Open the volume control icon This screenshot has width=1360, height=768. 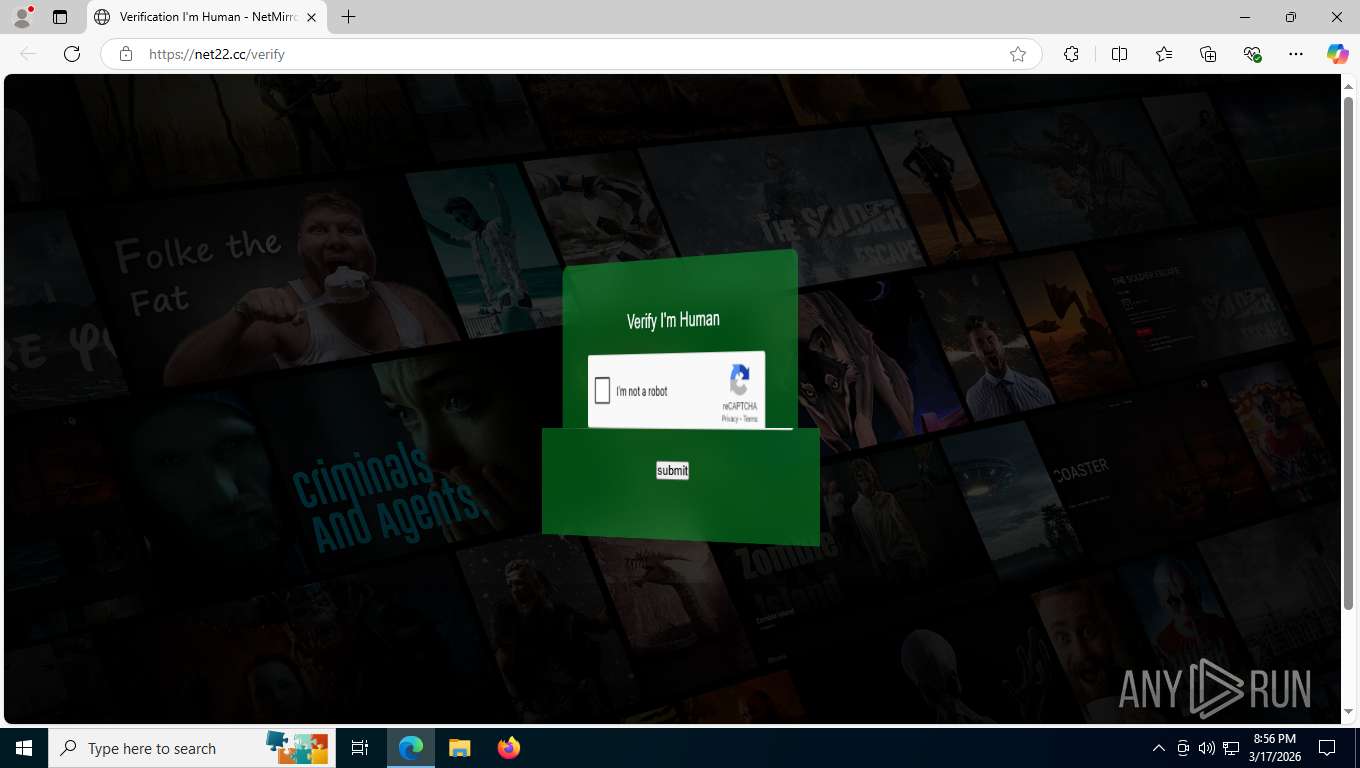tap(1207, 748)
